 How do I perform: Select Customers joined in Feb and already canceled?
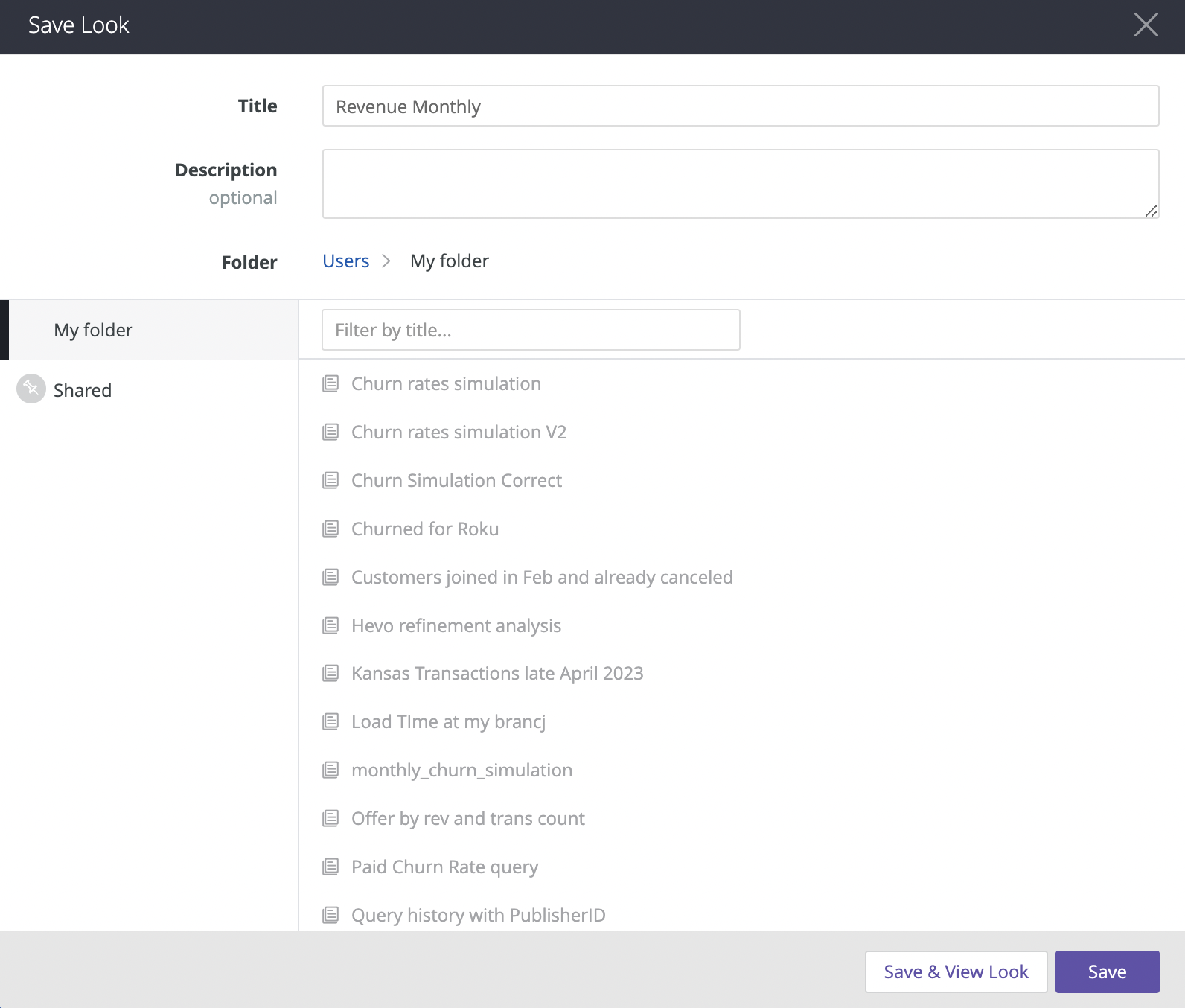[x=542, y=578]
